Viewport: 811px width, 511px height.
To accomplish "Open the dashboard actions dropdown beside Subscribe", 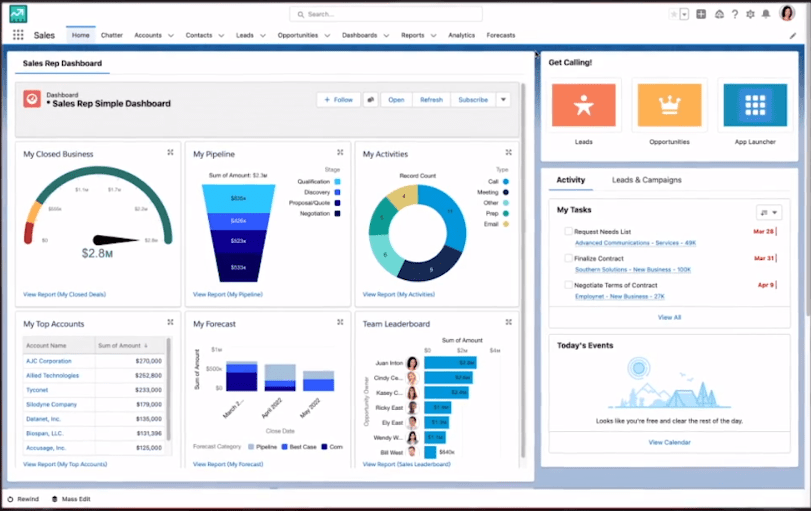I will click(x=503, y=100).
